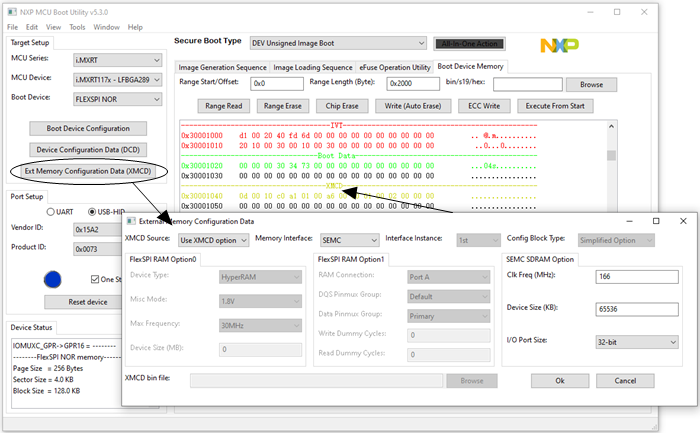Click the ECC Write button
Viewport: 700px width, 433px height.
point(484,106)
